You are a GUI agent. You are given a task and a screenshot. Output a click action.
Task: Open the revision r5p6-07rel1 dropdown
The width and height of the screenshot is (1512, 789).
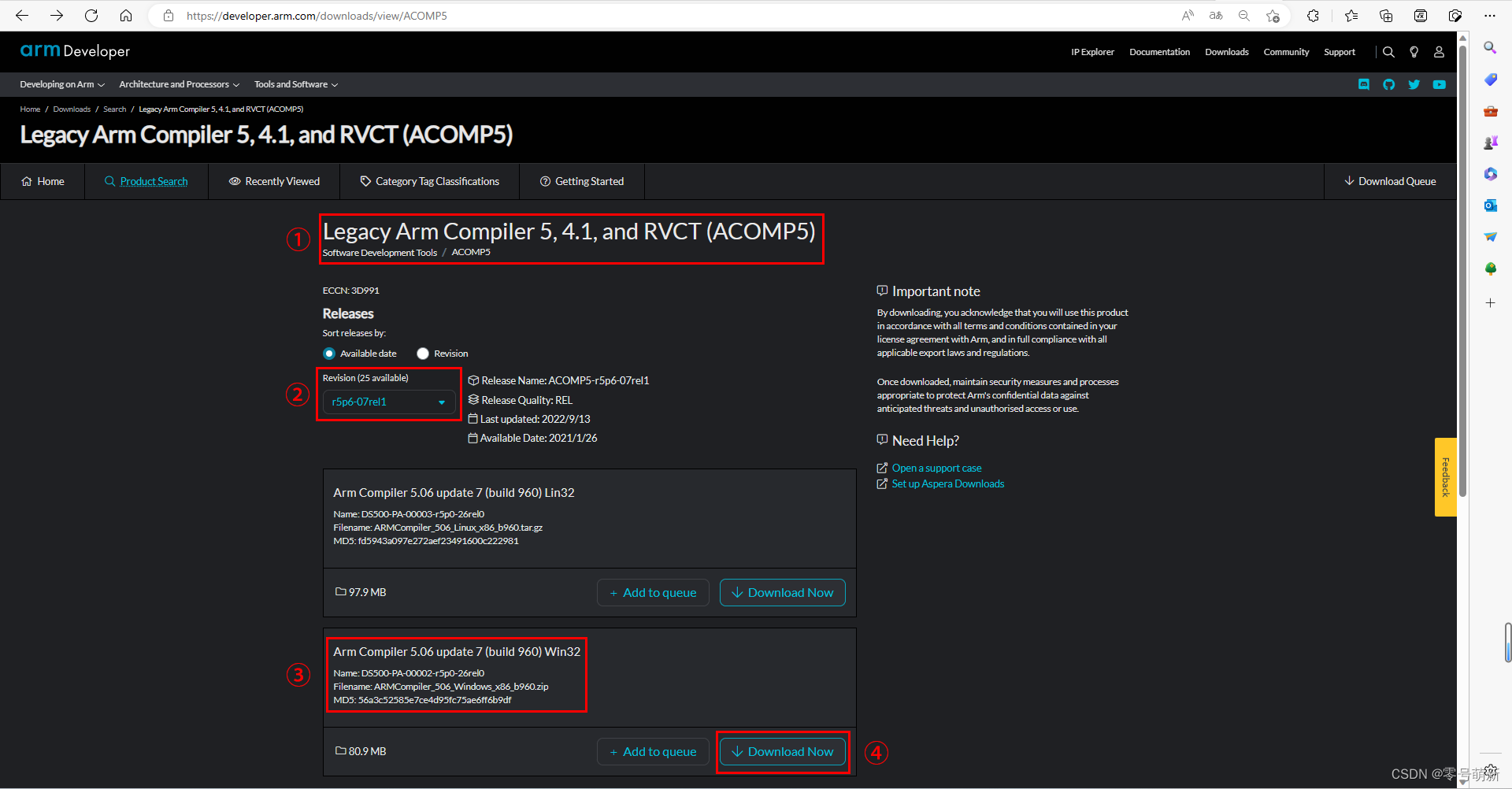[389, 402]
